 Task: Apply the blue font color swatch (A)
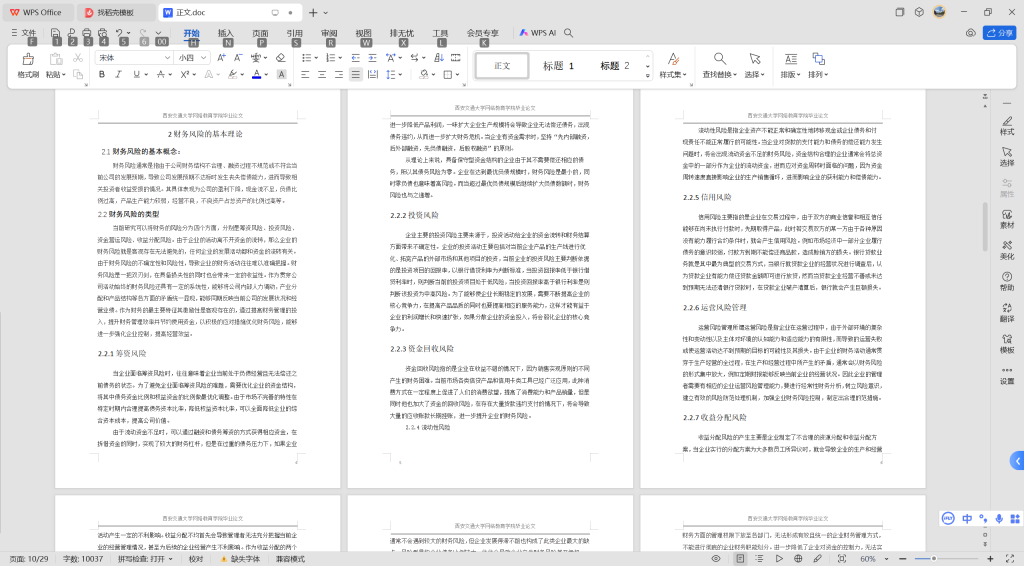257,75
